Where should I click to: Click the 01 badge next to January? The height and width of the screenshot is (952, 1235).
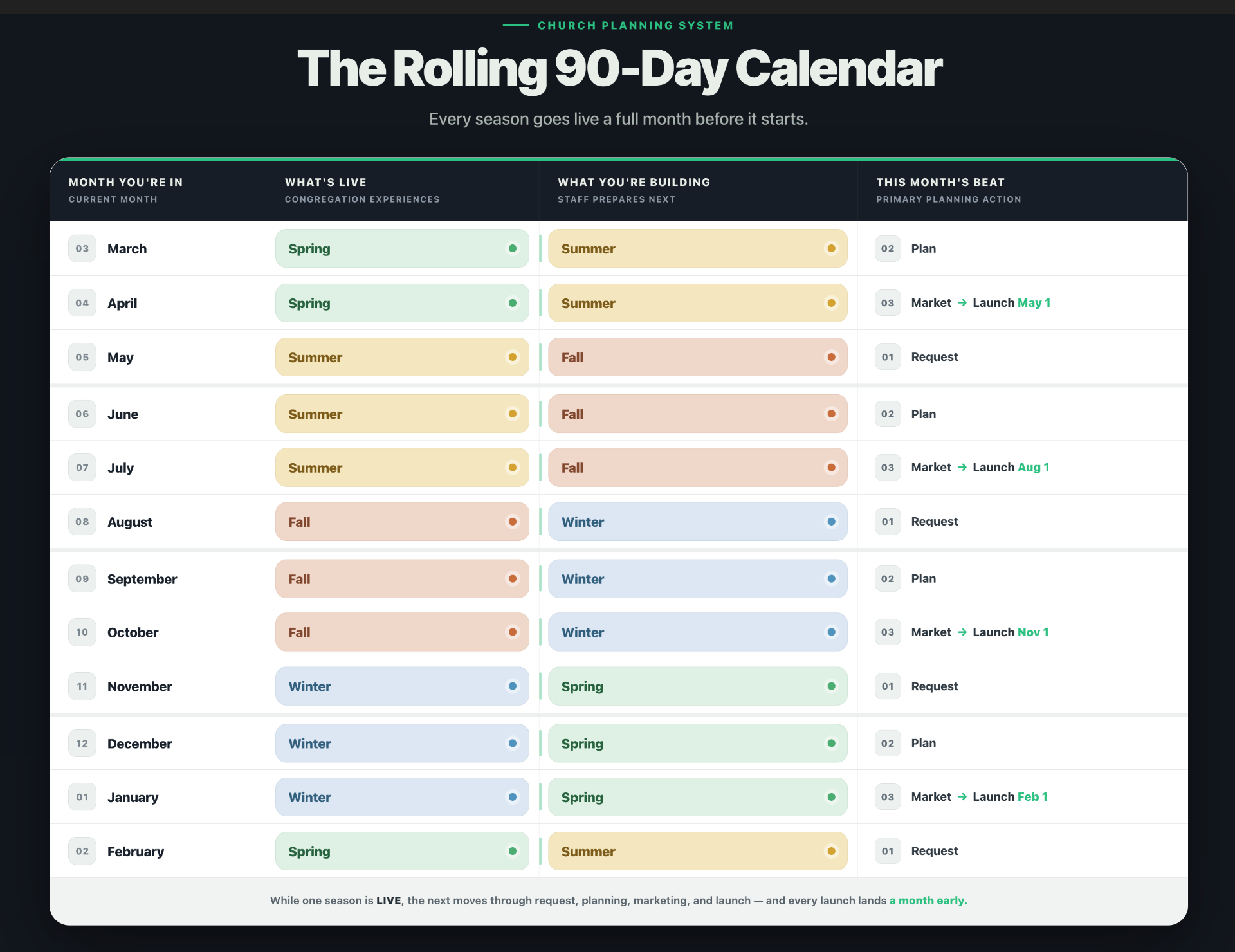[x=82, y=797]
